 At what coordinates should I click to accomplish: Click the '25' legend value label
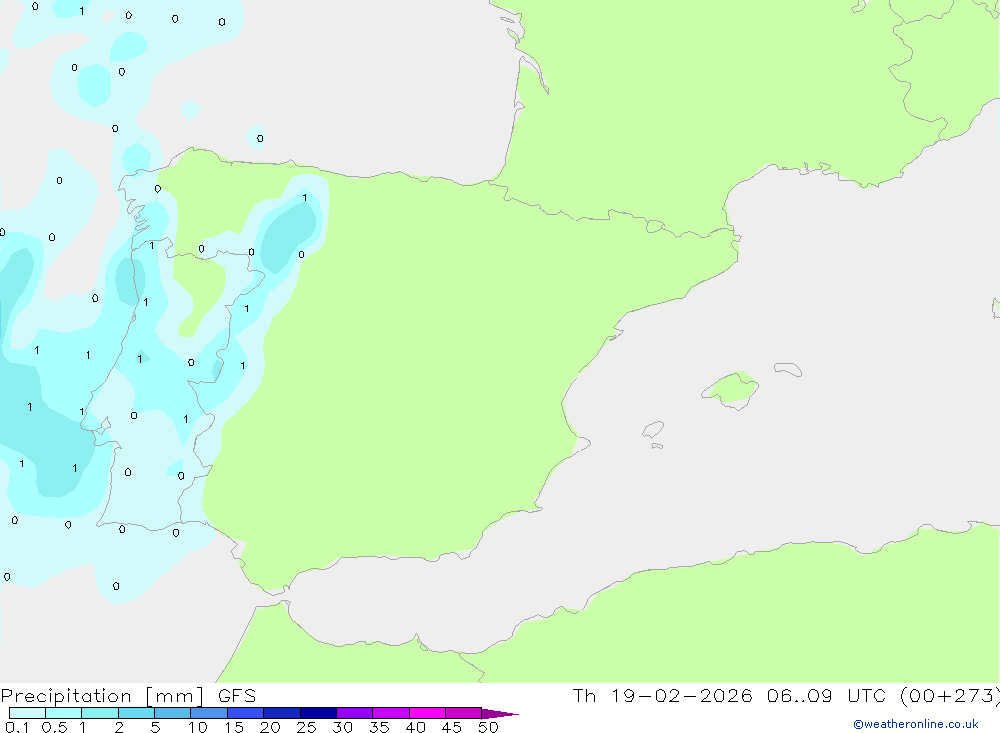click(x=306, y=727)
